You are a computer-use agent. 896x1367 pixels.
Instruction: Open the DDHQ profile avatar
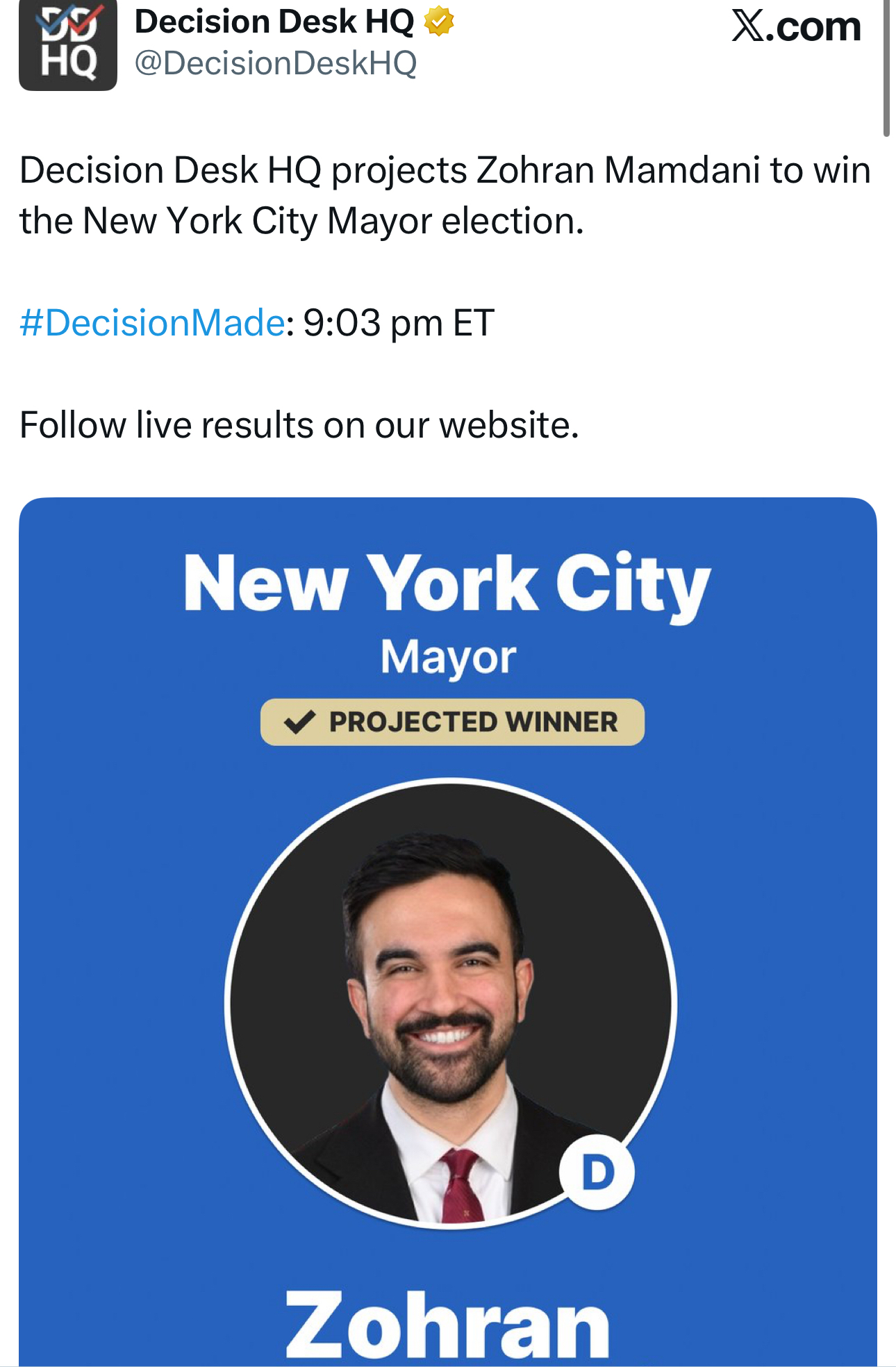(x=67, y=46)
